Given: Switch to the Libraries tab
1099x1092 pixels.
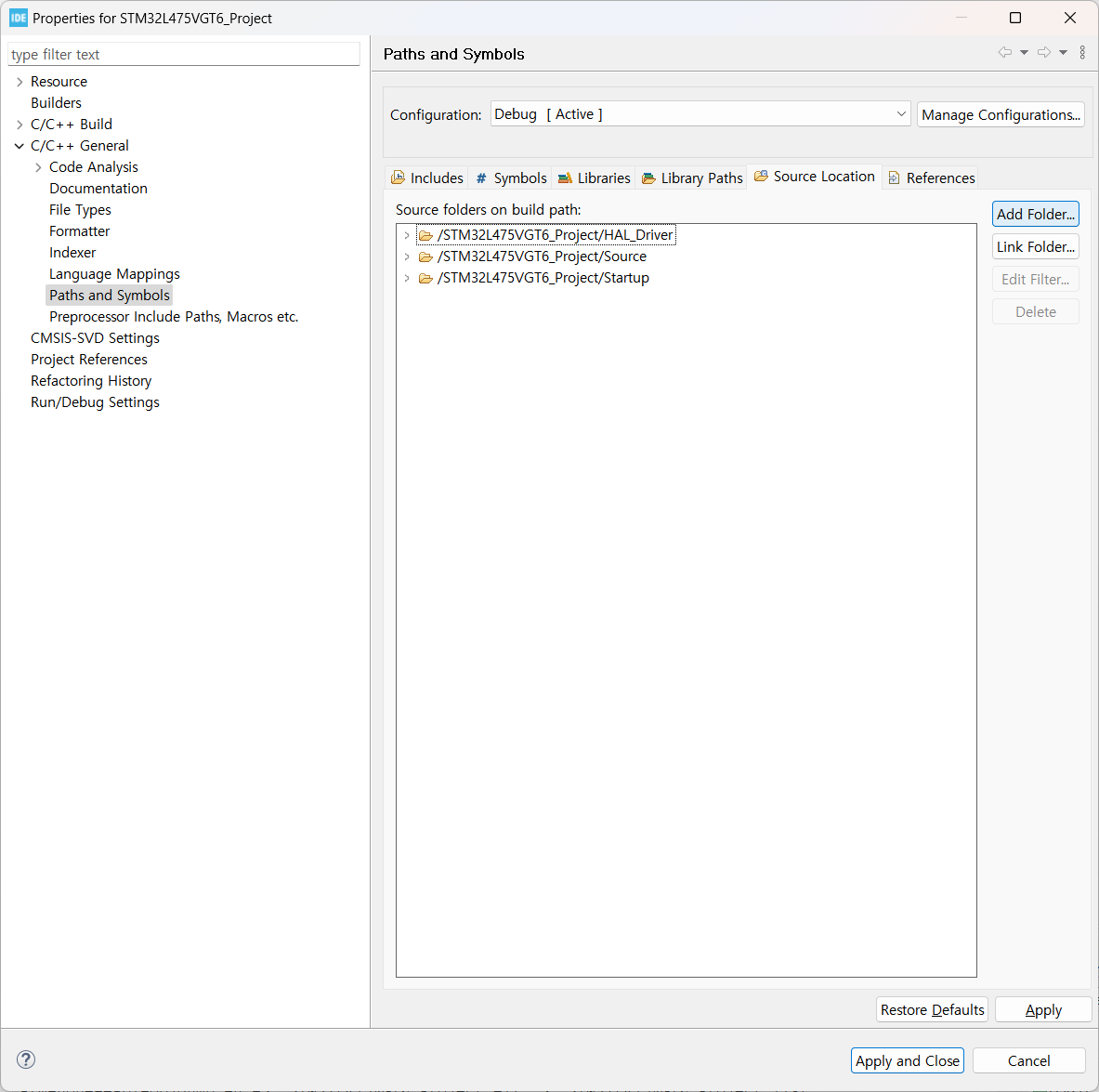Looking at the screenshot, I should tap(595, 178).
